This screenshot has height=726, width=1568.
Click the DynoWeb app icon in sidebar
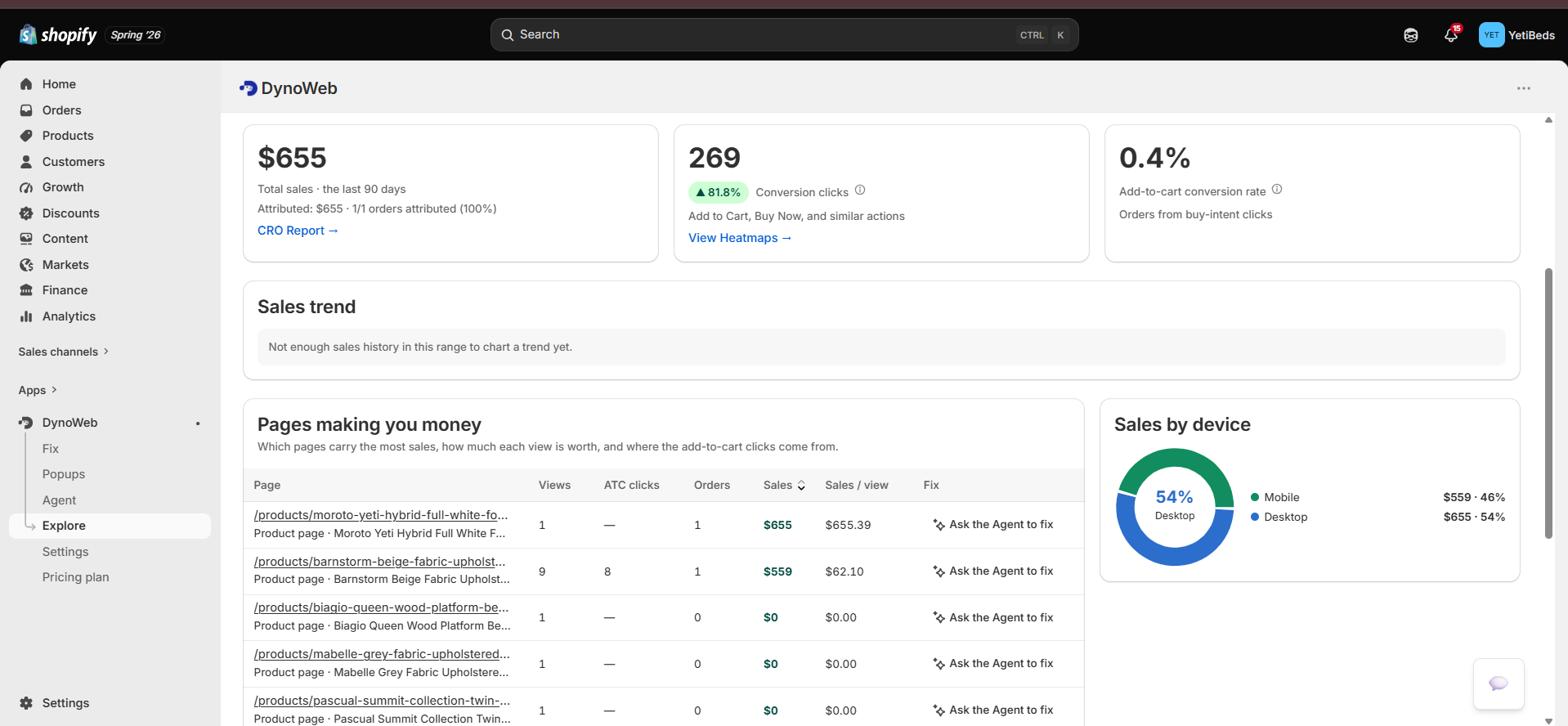(x=26, y=423)
